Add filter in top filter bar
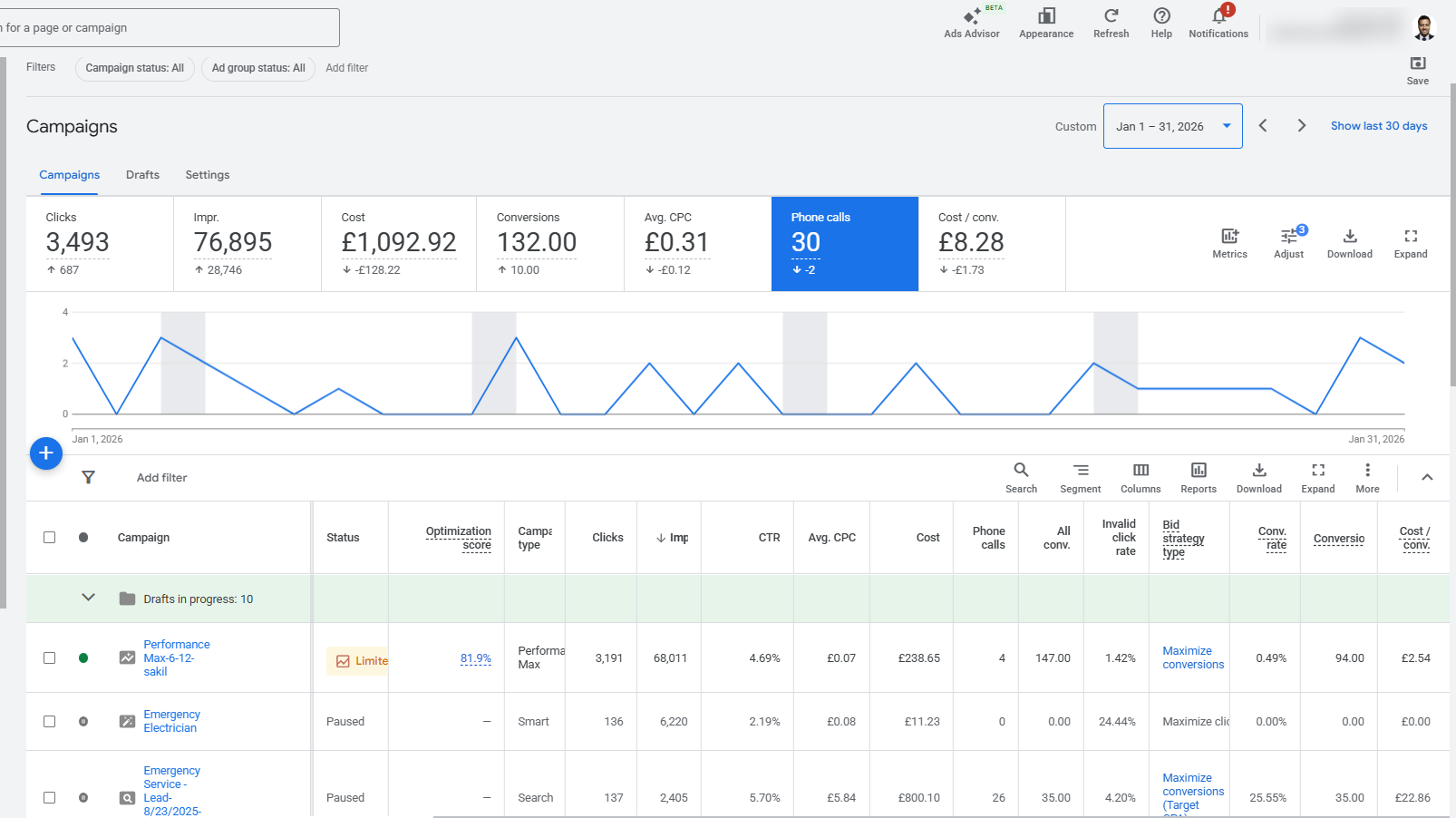Screen dimensions: 1456x818 point(347,68)
